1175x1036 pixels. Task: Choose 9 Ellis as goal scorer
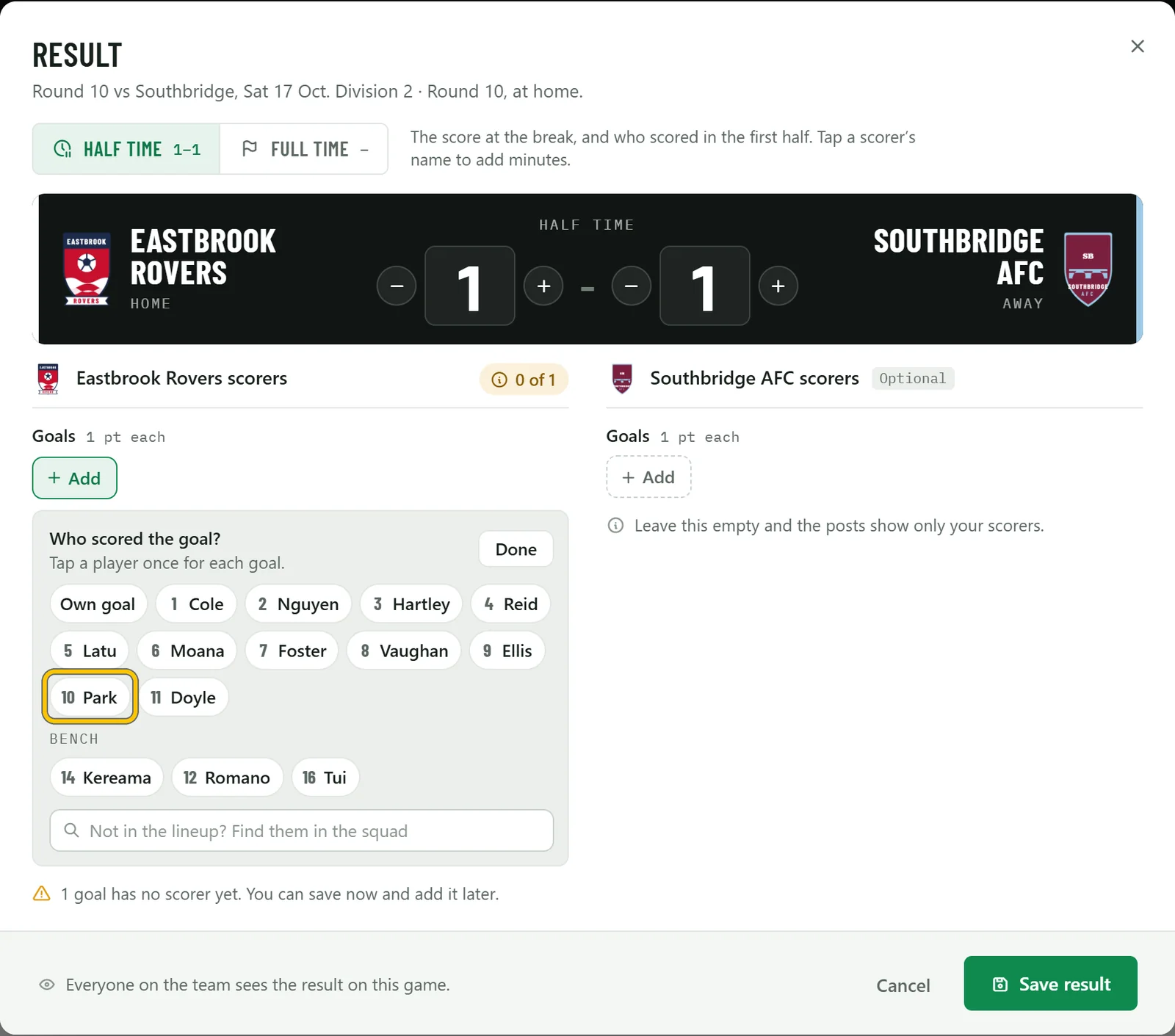[507, 651]
